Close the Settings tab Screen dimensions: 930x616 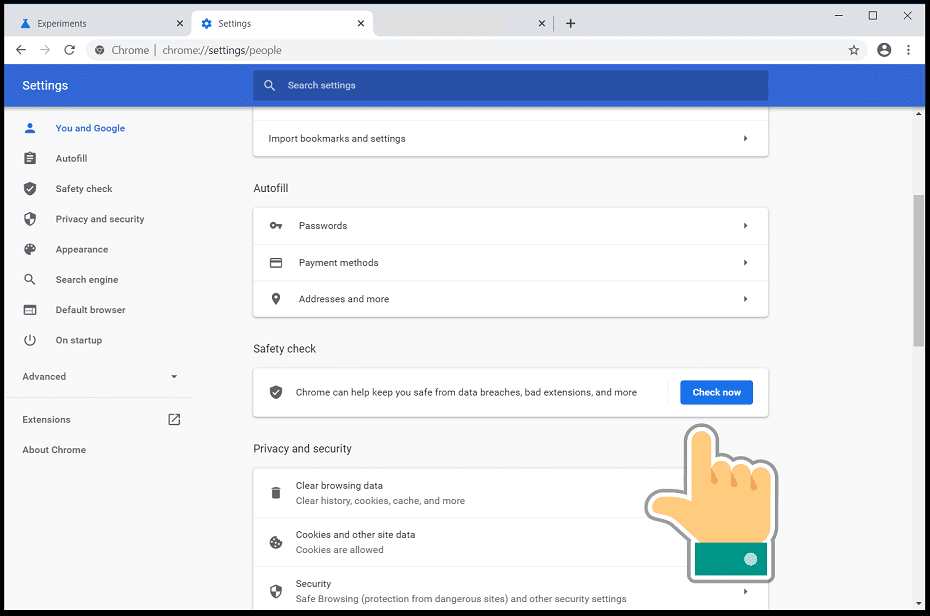point(361,24)
